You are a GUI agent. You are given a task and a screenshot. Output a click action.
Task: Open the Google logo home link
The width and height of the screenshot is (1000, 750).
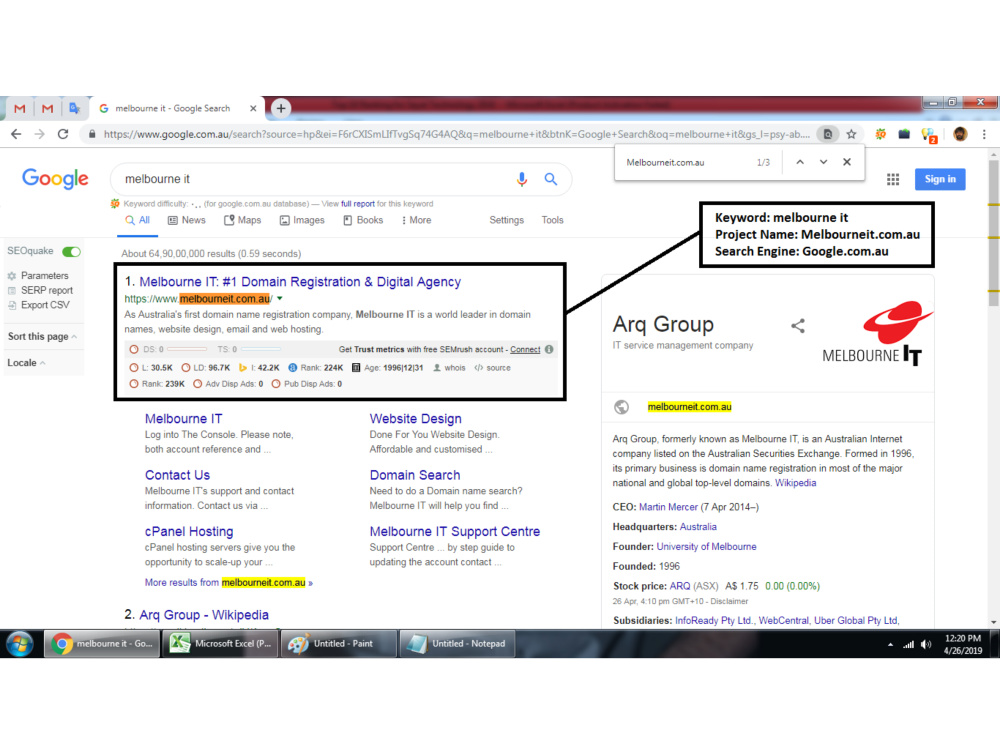click(x=55, y=179)
